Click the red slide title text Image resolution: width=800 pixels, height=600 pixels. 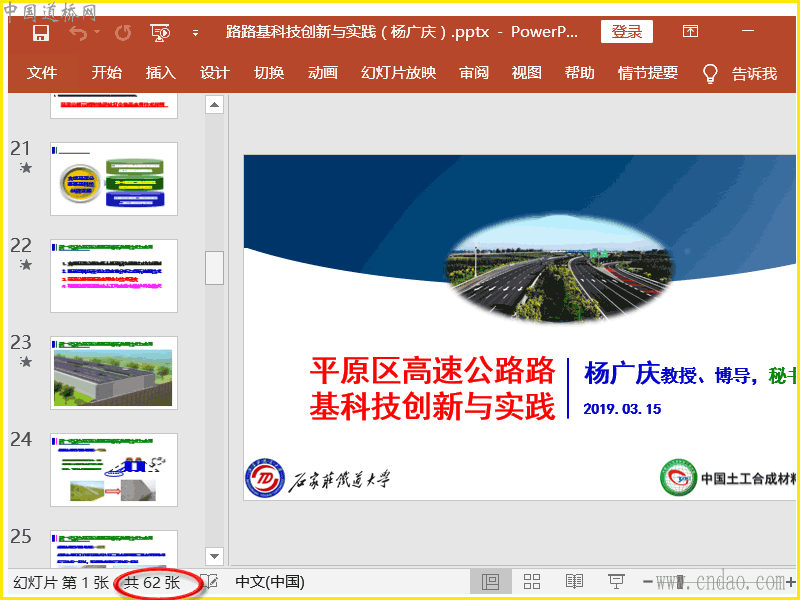(432, 389)
